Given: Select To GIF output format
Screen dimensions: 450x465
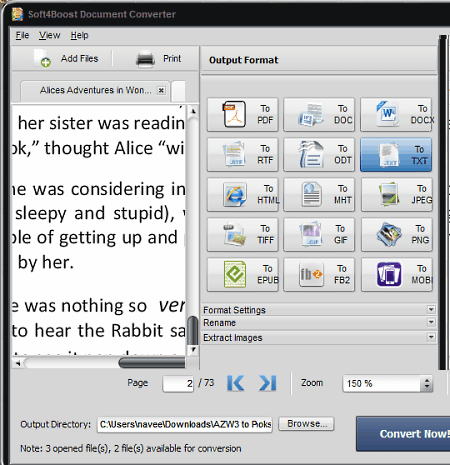Looking at the screenshot, I should (319, 234).
